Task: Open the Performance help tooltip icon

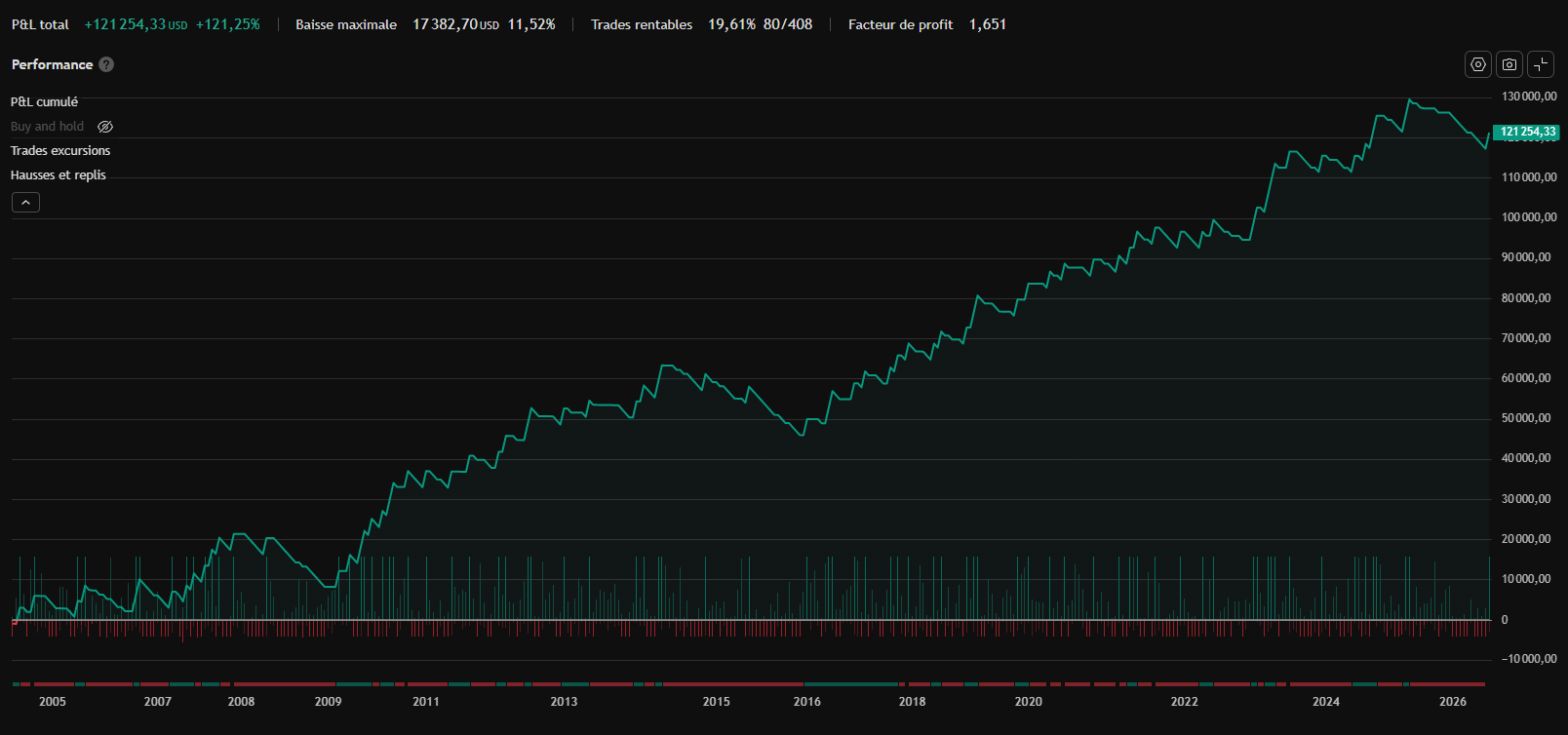Action: point(106,64)
